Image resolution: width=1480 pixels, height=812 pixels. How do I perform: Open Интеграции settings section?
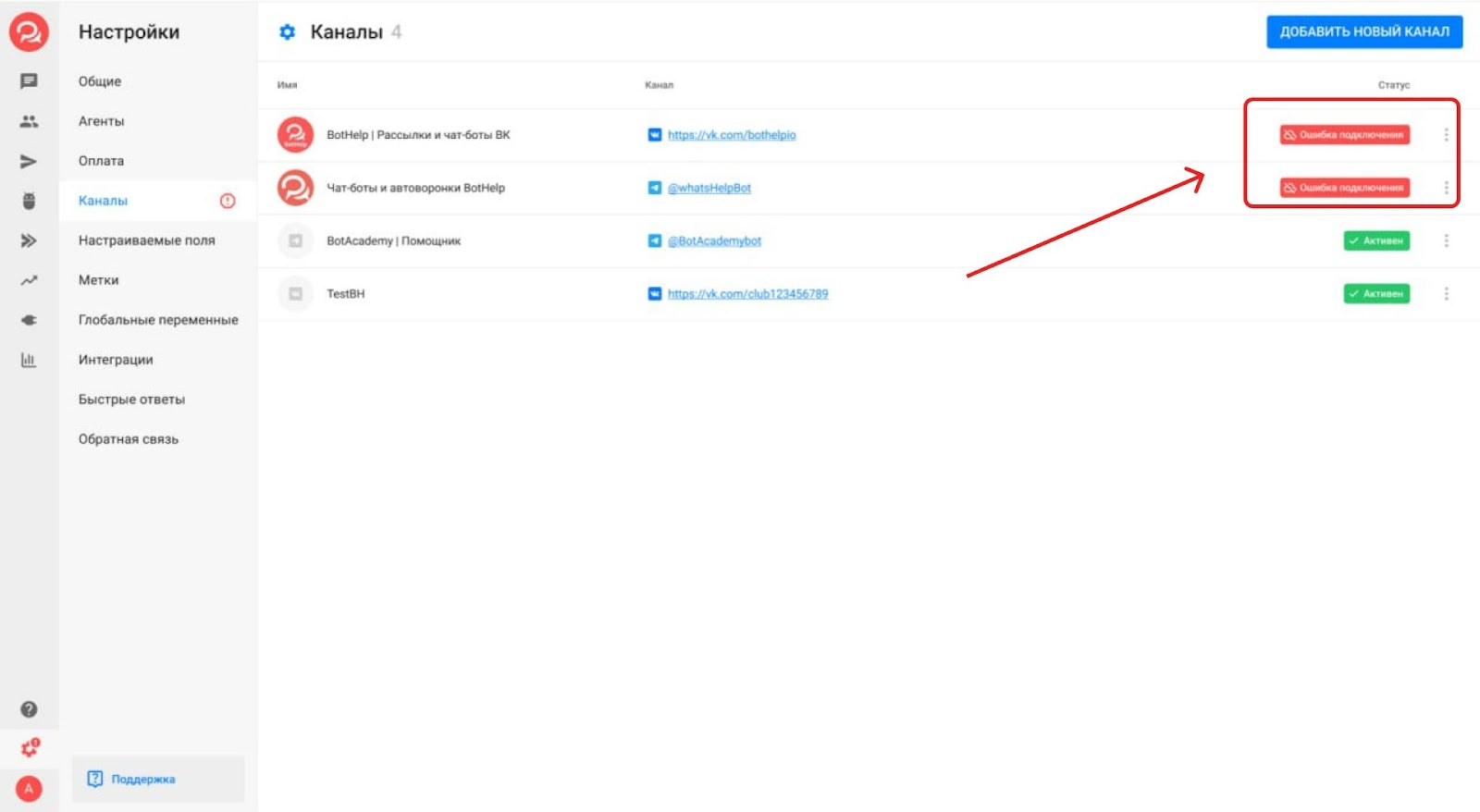coord(116,360)
